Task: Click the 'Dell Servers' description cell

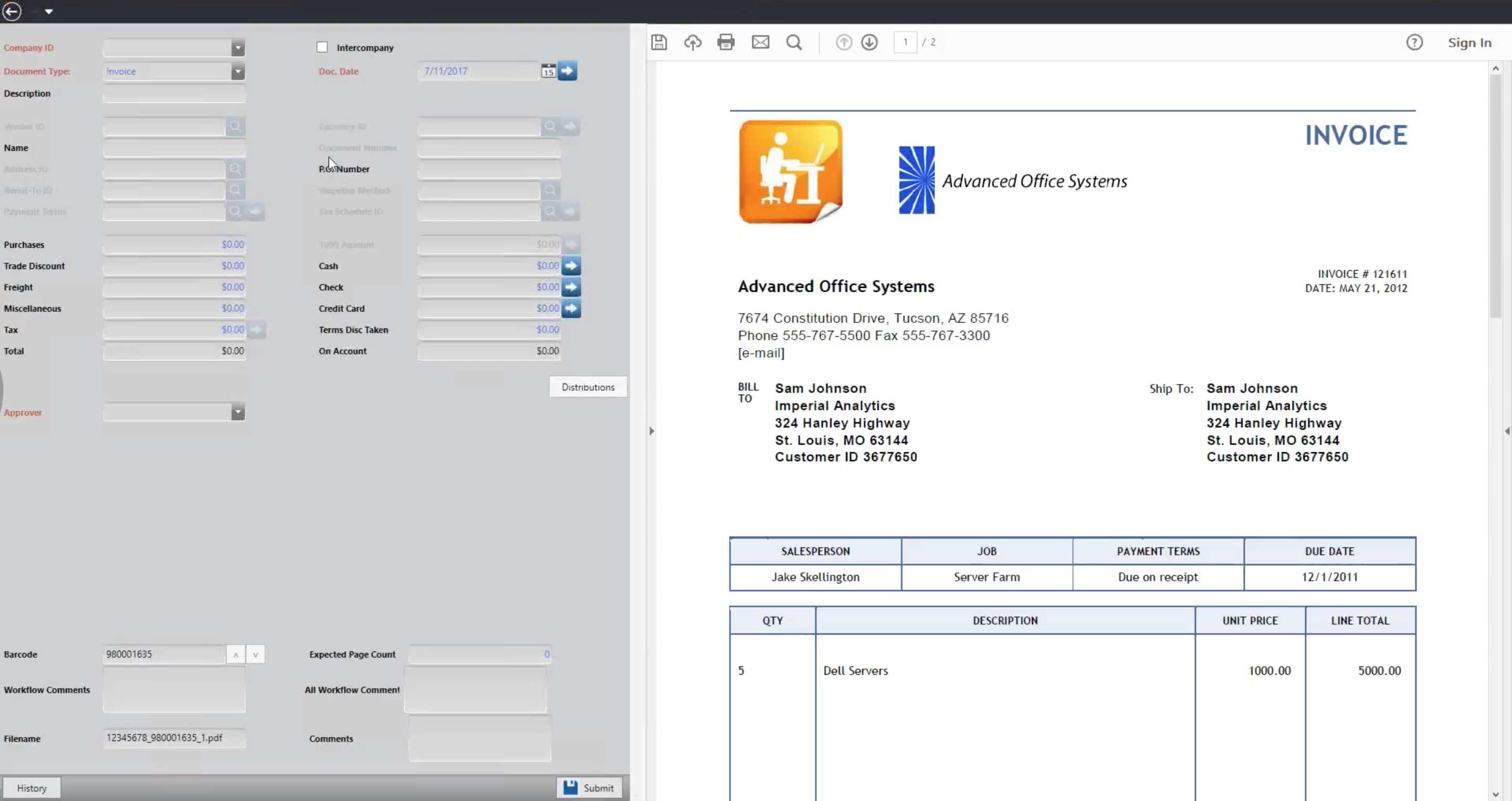Action: [855, 671]
